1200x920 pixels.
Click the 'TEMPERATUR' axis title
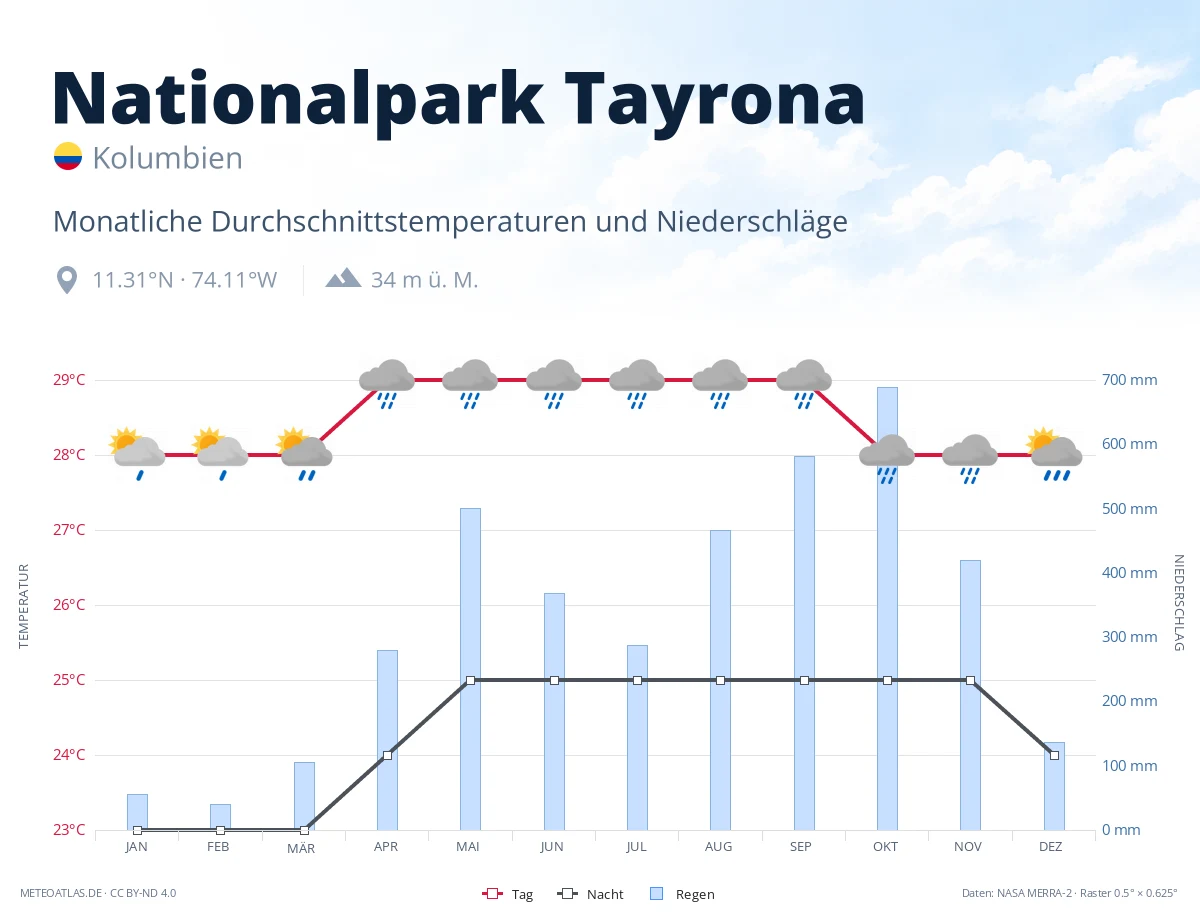24,606
